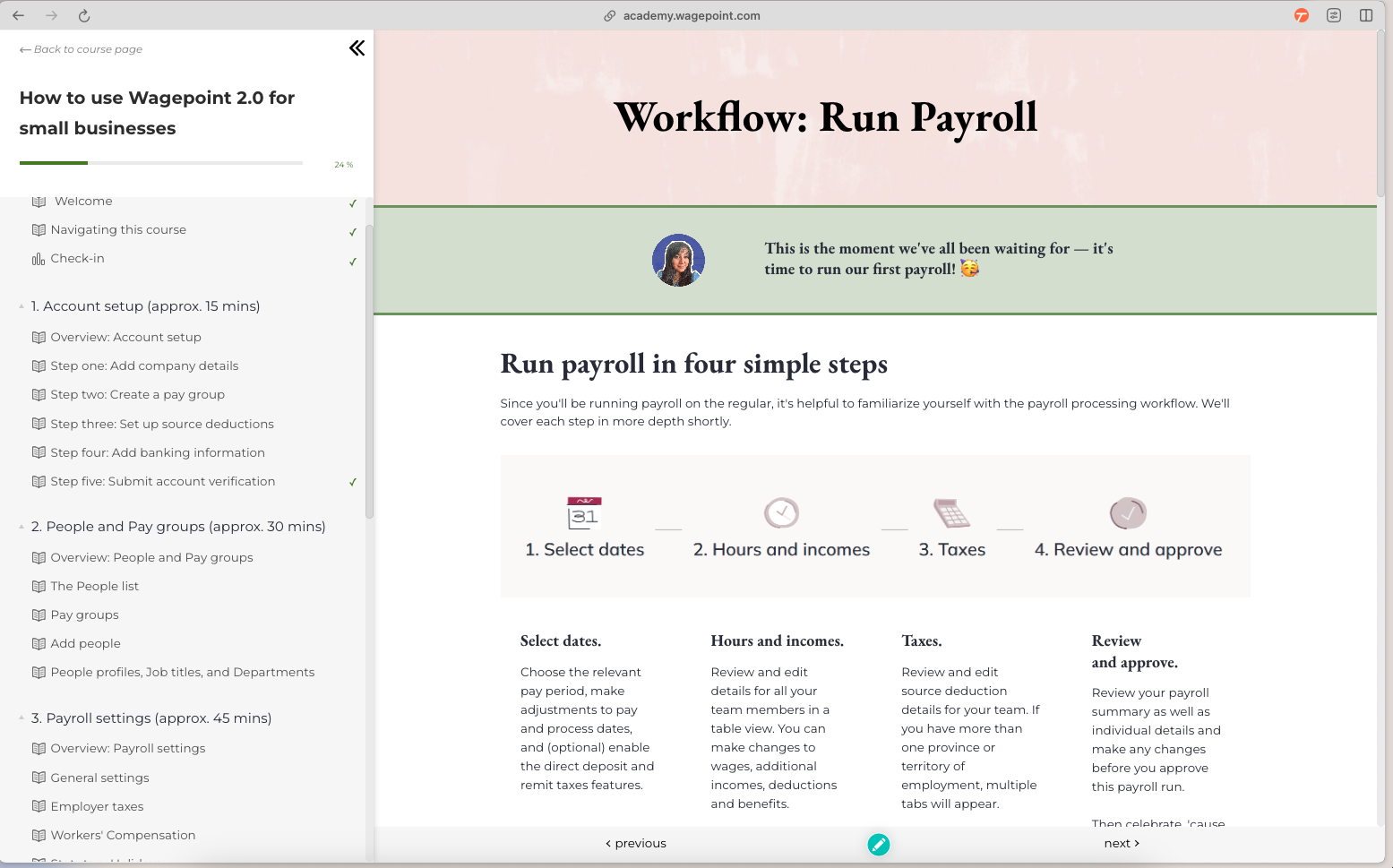1393x868 pixels.
Task: Click the checkmark beside Navigating this course
Action: point(353,232)
